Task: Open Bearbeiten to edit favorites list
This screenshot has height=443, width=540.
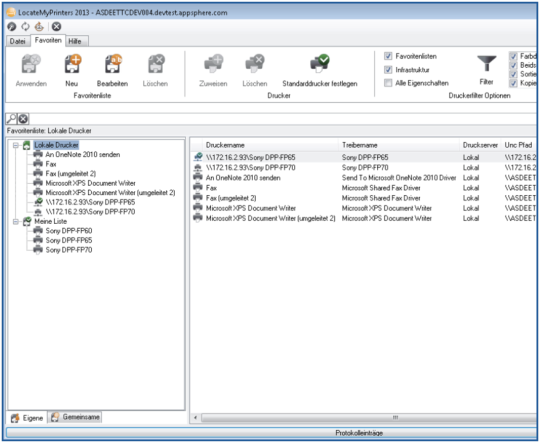Action: [x=113, y=64]
